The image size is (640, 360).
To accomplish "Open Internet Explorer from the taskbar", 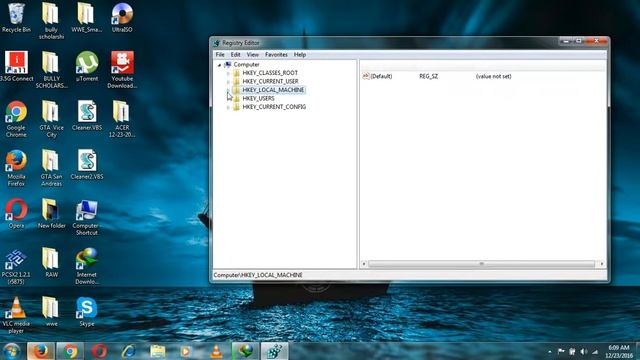I will 129,351.
